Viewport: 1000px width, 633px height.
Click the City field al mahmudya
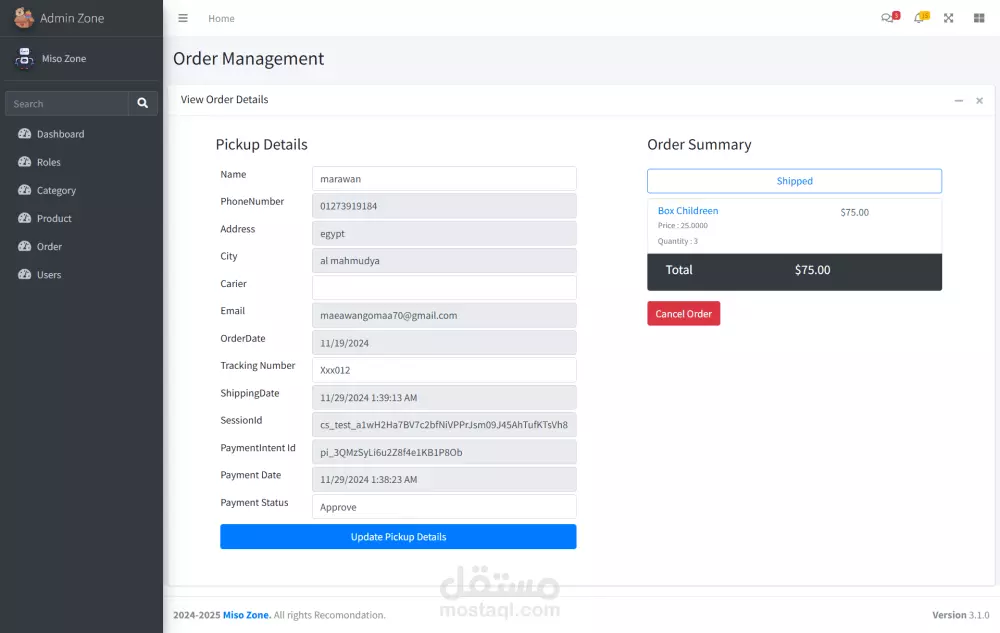(444, 261)
